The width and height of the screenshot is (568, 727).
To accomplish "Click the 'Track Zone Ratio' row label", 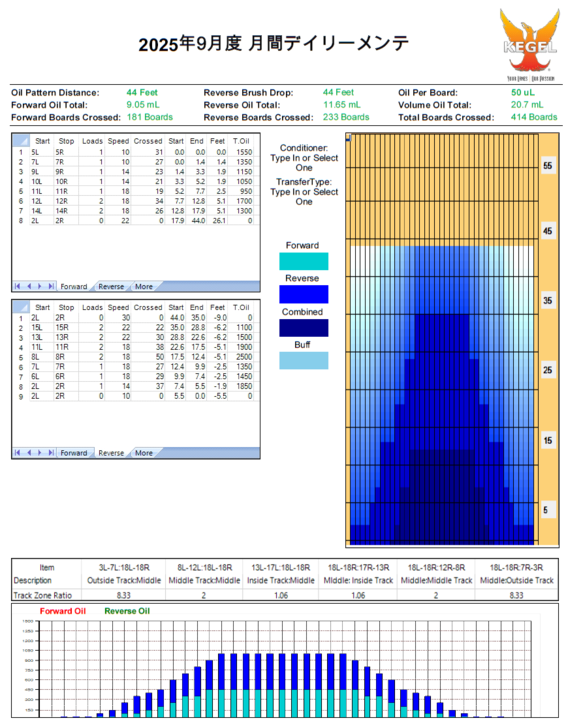I will point(43,595).
